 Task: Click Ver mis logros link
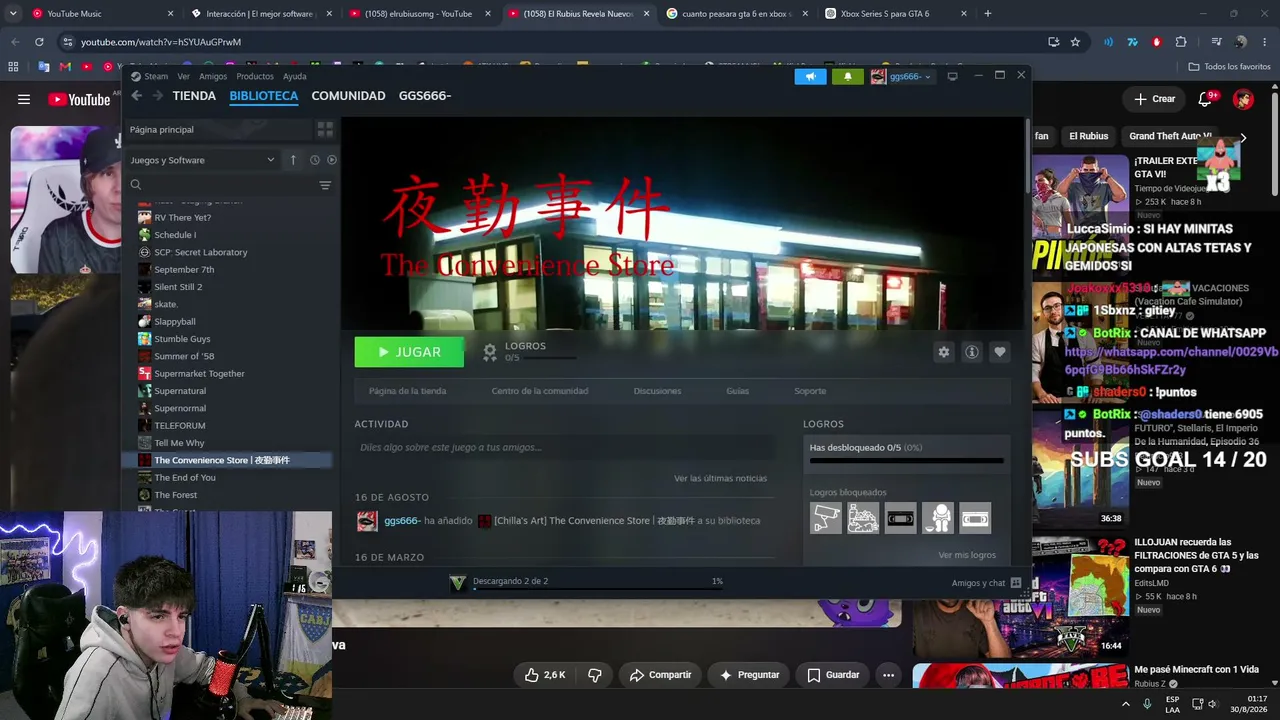[967, 555]
